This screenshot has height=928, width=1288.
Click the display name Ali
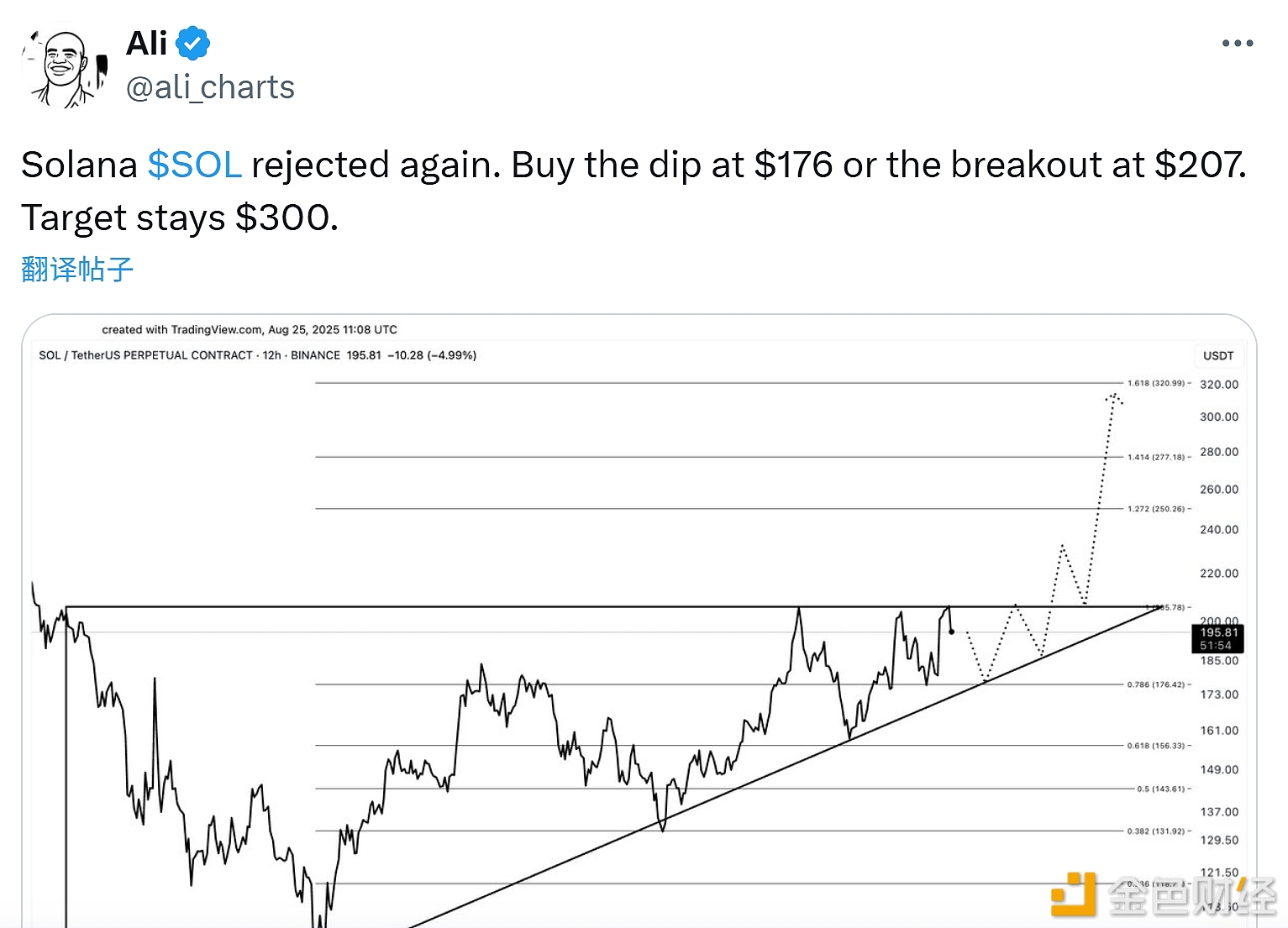pos(147,44)
